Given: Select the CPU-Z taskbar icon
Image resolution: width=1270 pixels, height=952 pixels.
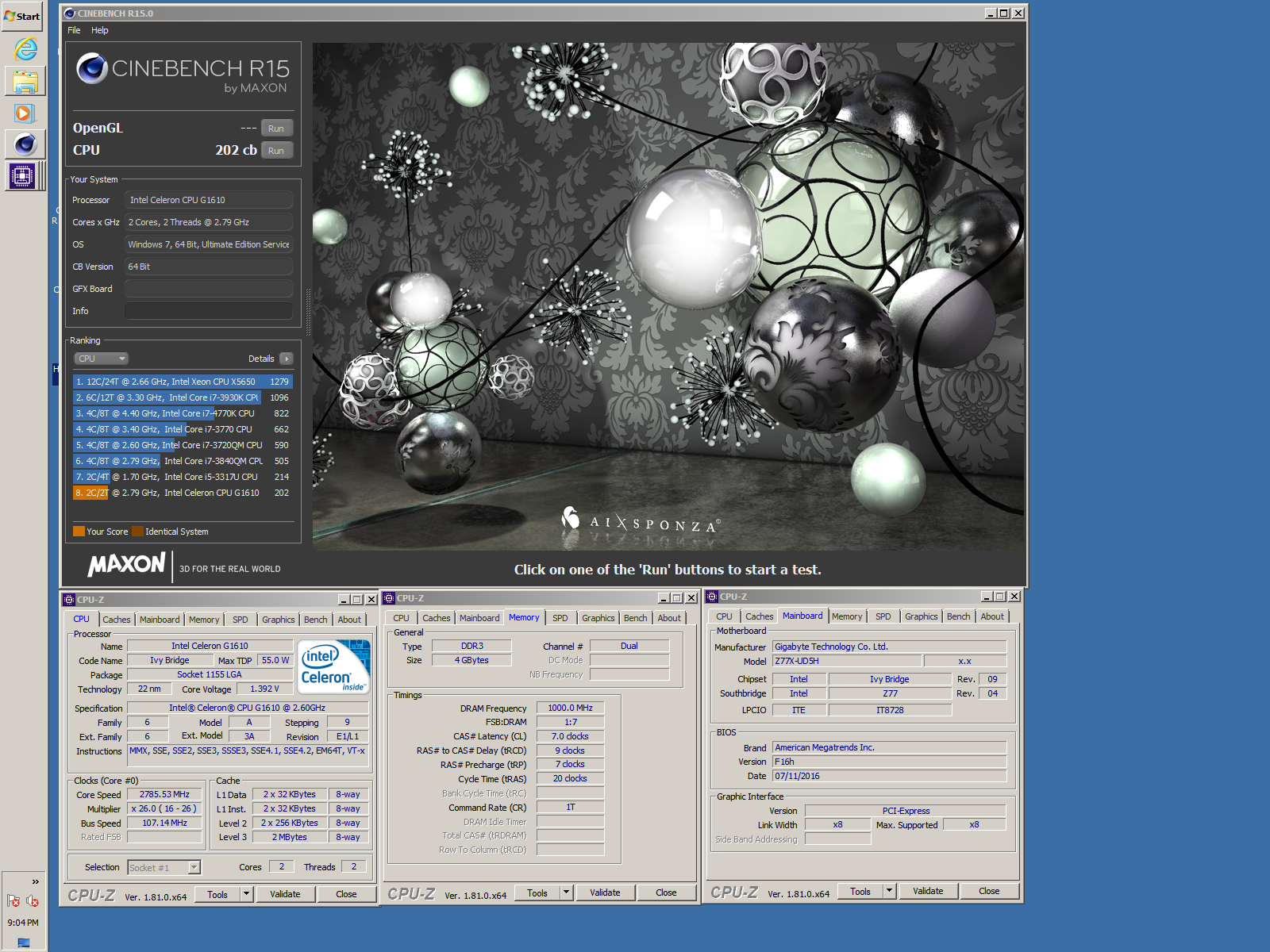Looking at the screenshot, I should (22, 175).
